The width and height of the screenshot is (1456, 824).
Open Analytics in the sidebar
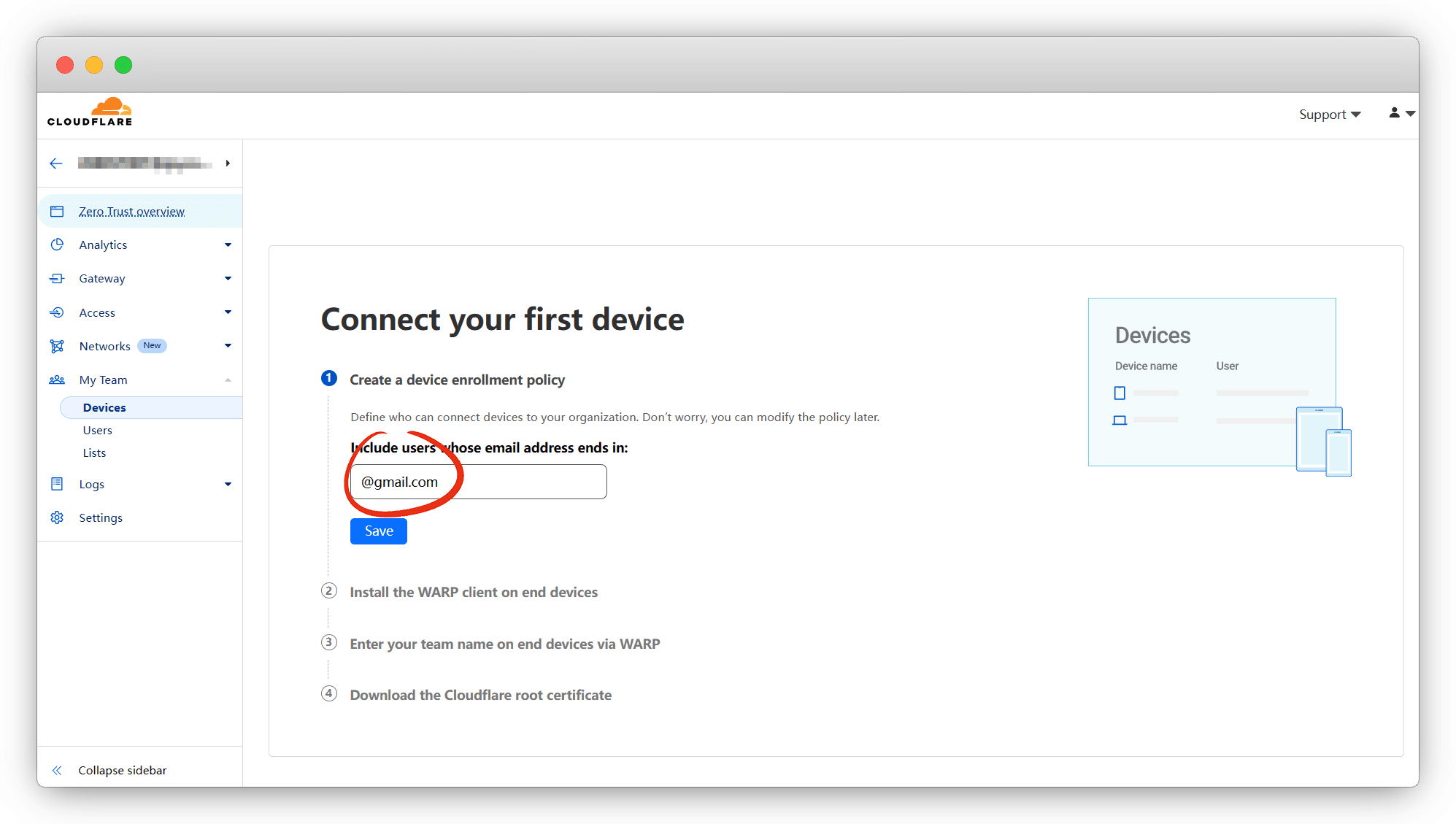(103, 244)
